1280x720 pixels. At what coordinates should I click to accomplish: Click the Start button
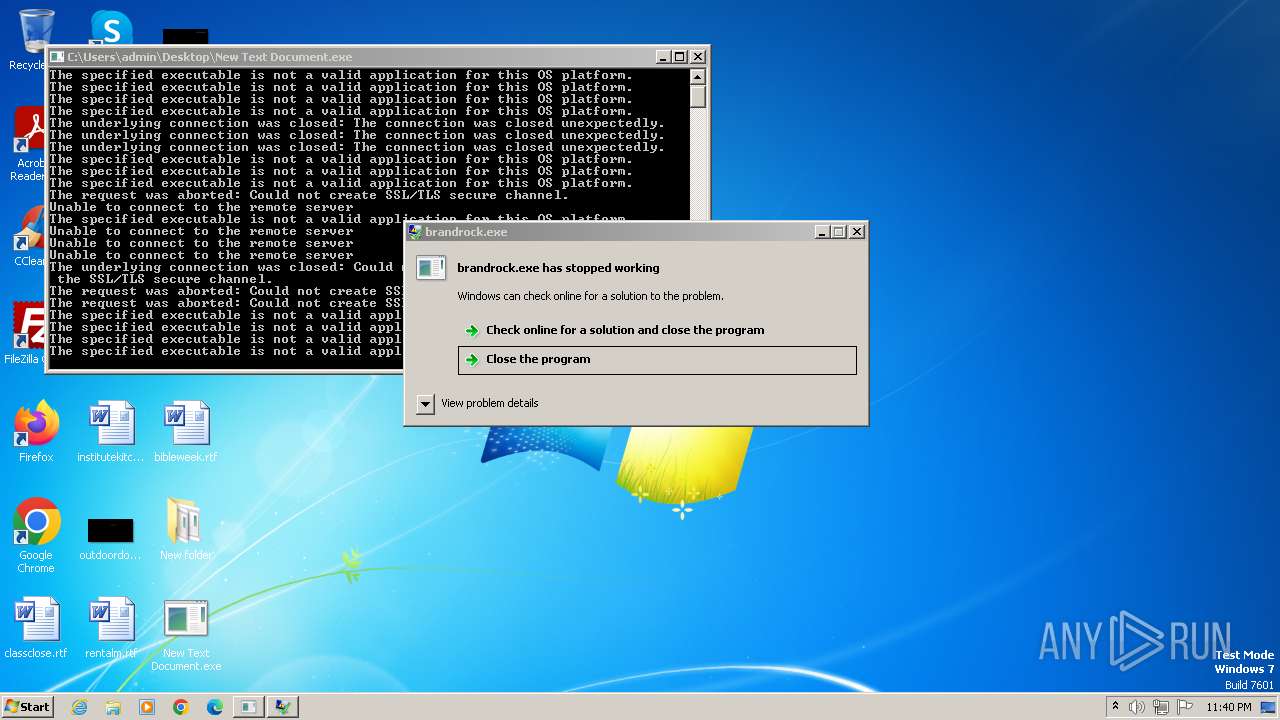click(28, 706)
